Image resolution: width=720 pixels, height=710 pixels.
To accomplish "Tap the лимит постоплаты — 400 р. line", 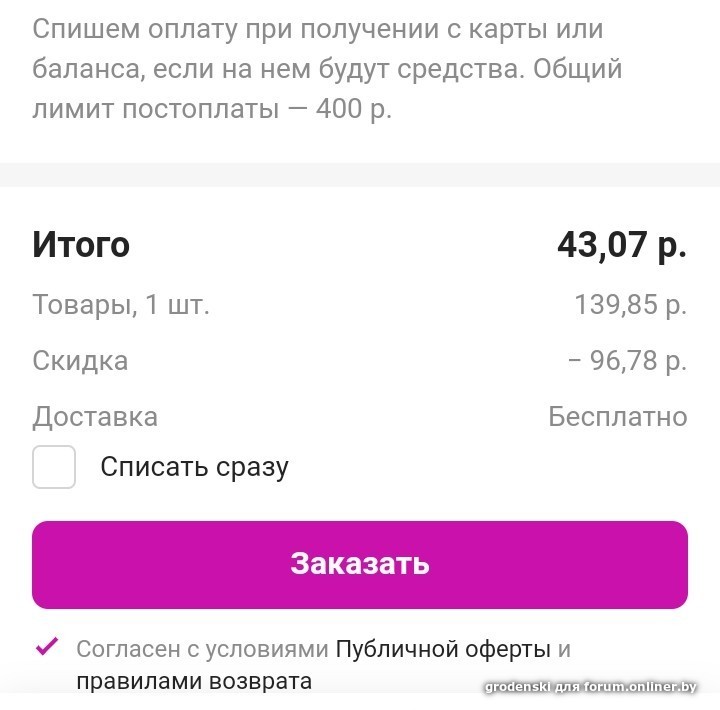I will [x=212, y=110].
